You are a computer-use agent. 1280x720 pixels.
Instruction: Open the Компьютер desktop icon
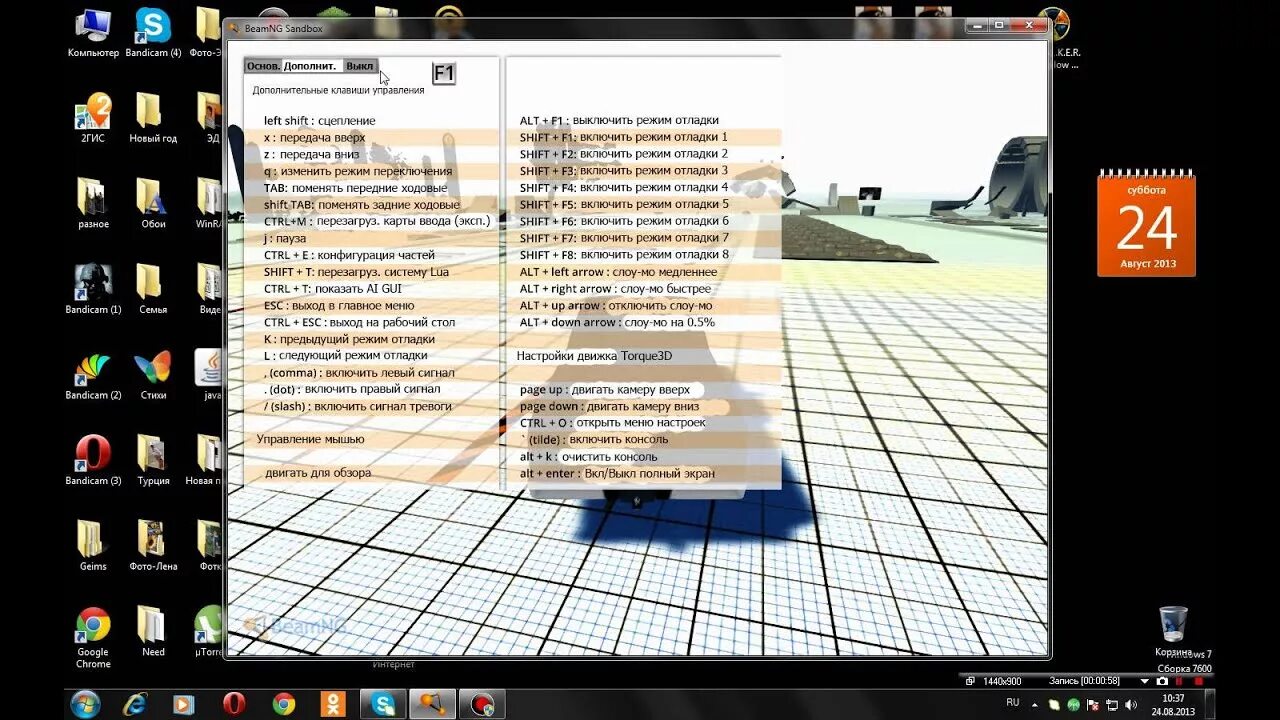click(x=93, y=33)
